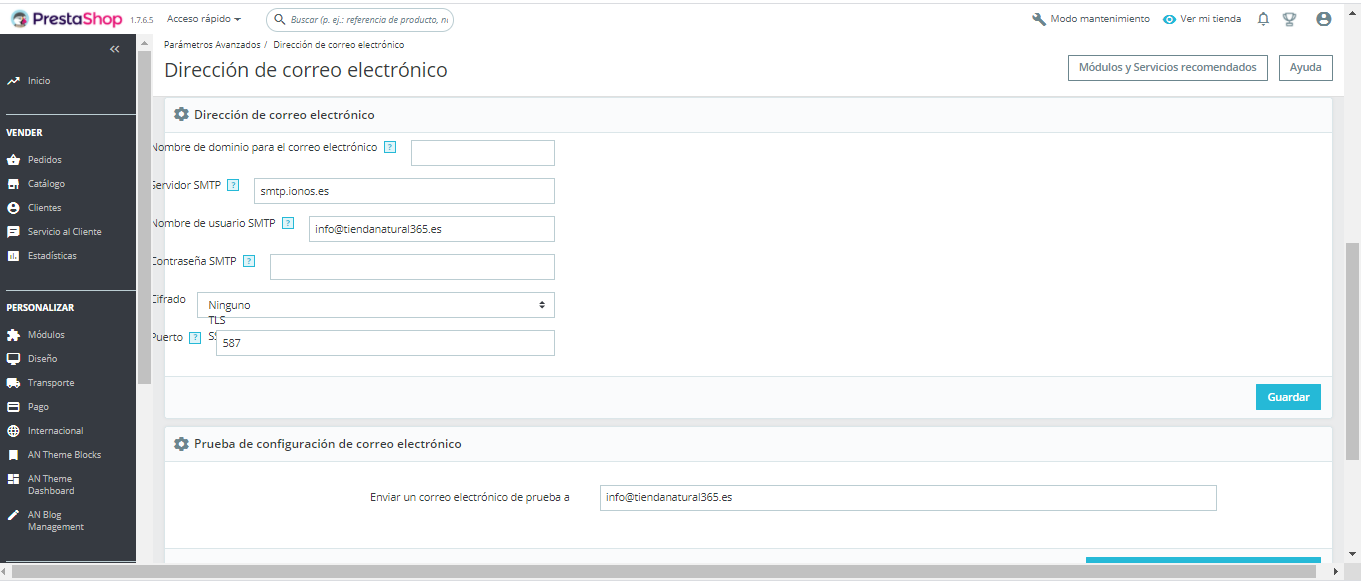Click the Prueba de configuración panel gear icon
This screenshot has width=1365, height=581.
[x=181, y=444]
